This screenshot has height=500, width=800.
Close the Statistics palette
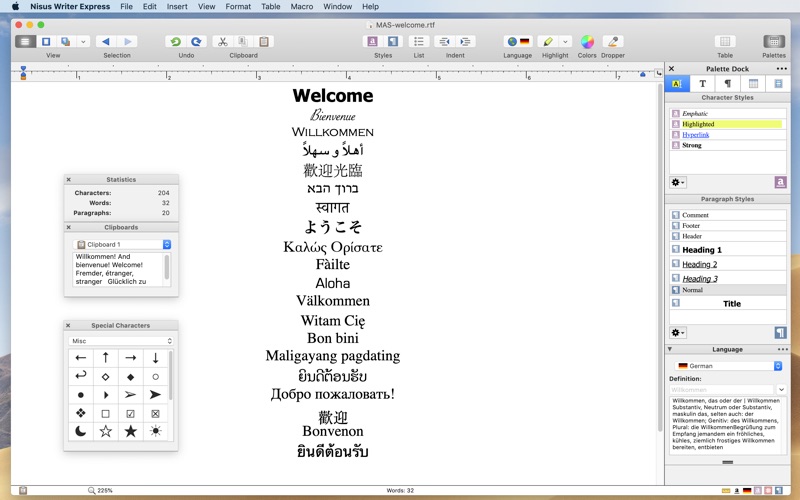click(x=68, y=180)
